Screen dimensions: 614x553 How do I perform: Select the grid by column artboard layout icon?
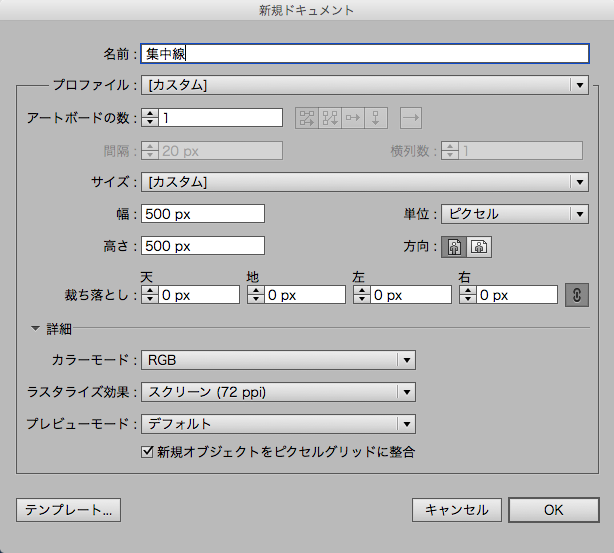330,118
